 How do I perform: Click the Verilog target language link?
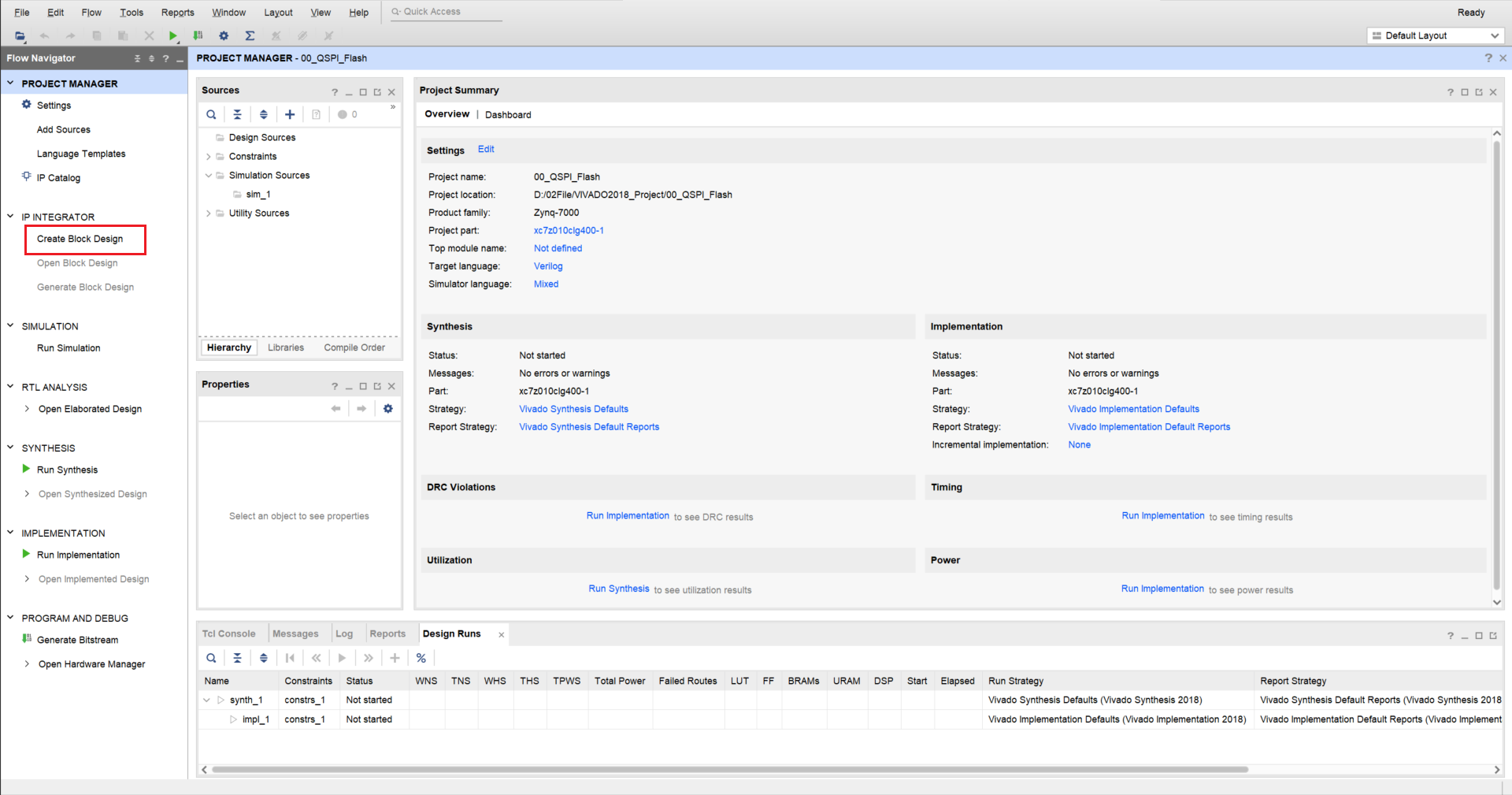548,266
